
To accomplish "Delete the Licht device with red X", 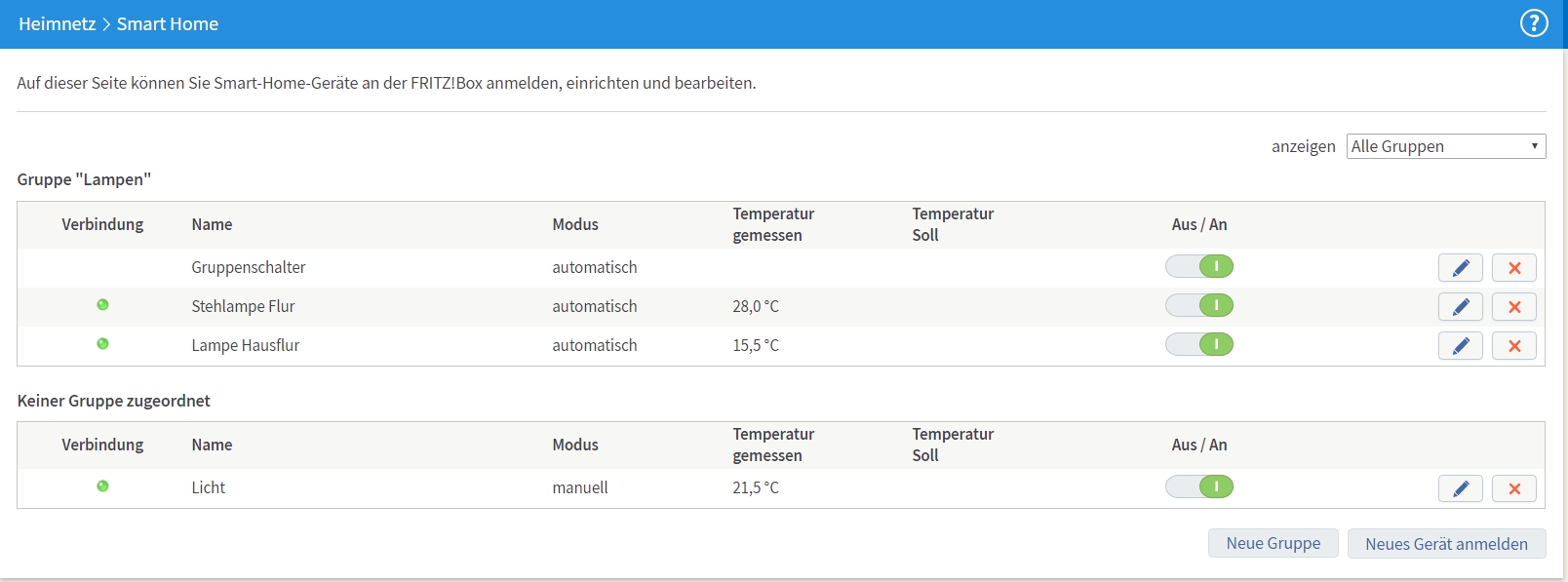I will [1513, 488].
